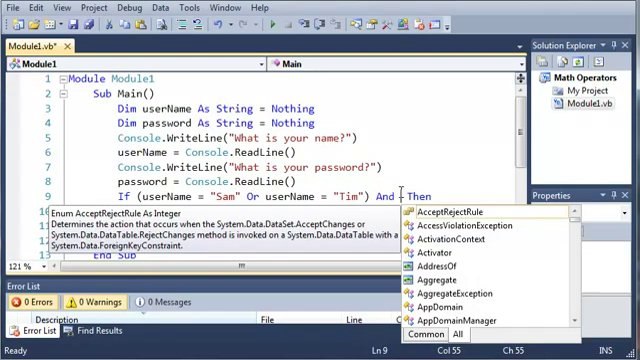Comment out the selected lines icon

[182, 24]
